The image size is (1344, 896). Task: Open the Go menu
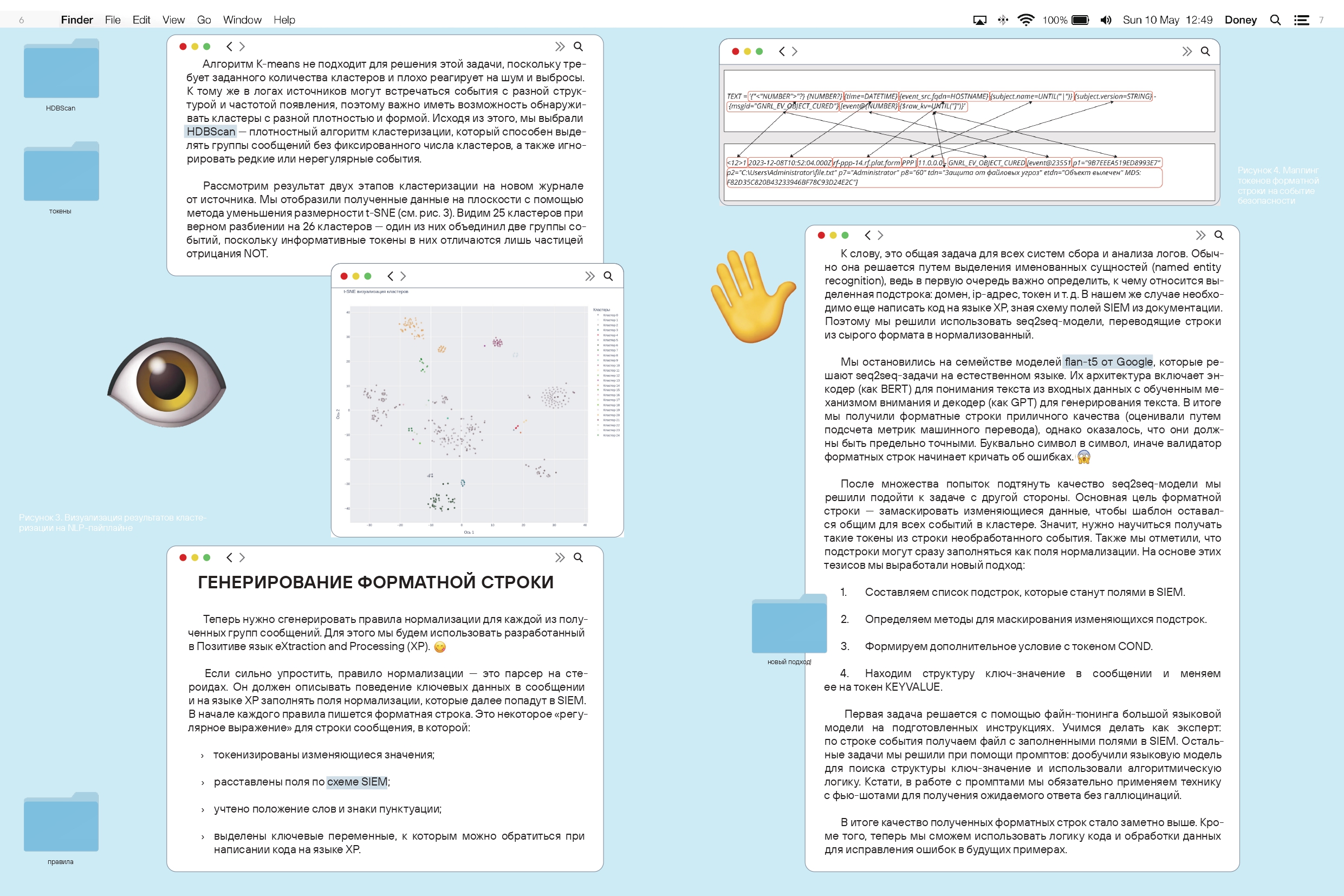(204, 20)
